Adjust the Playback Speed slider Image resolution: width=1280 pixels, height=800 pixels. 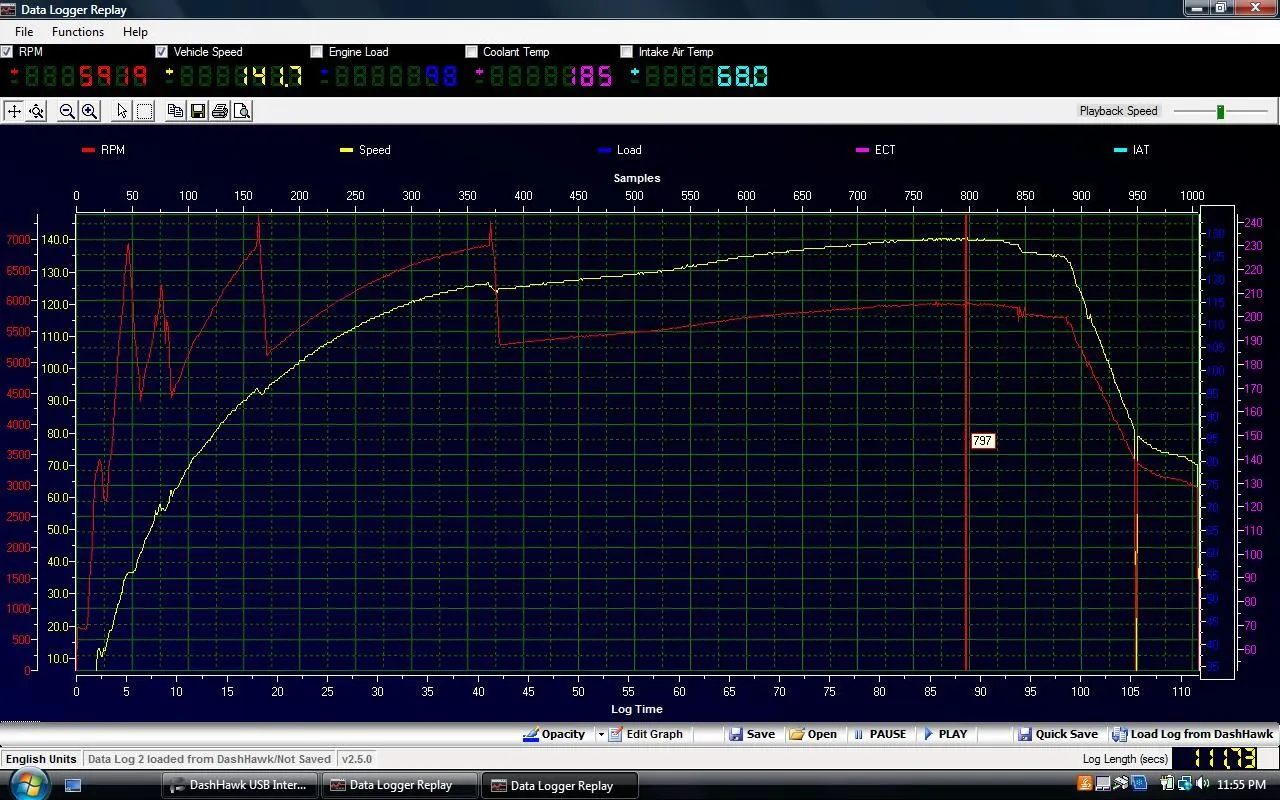[x=1221, y=112]
